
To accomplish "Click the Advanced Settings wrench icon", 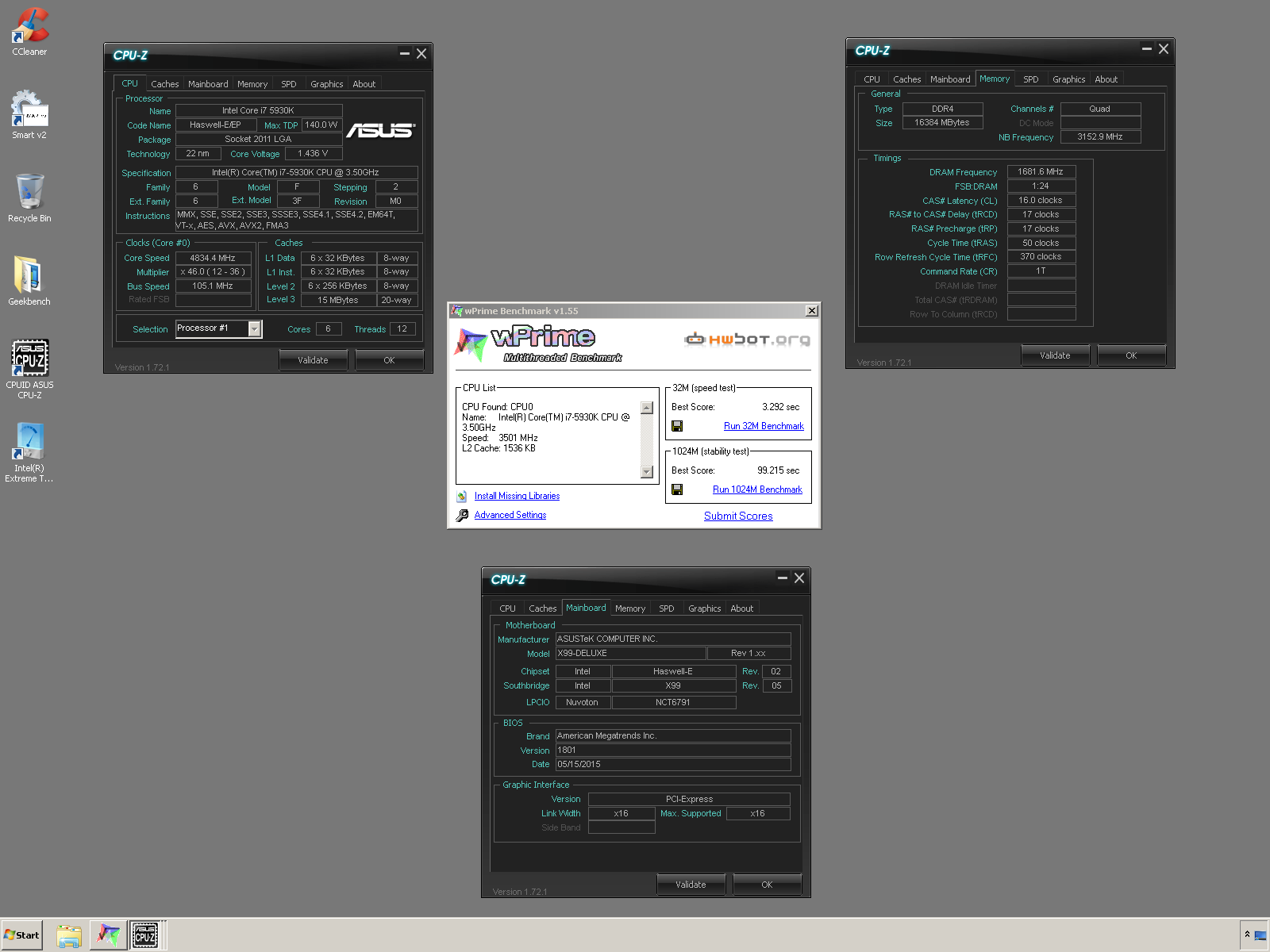I will pyautogui.click(x=462, y=515).
